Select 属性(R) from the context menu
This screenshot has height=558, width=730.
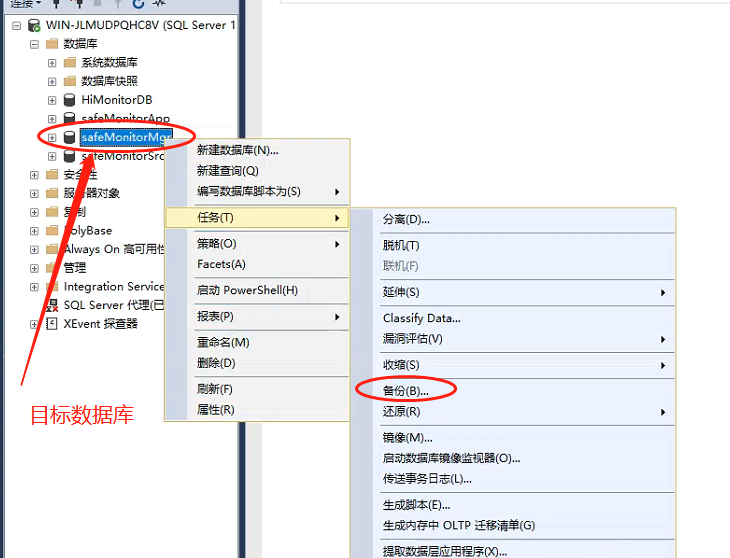point(215,409)
